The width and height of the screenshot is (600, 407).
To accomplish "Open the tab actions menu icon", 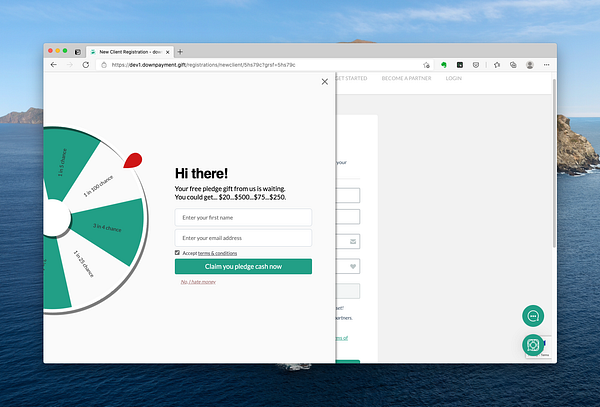I will tap(78, 52).
